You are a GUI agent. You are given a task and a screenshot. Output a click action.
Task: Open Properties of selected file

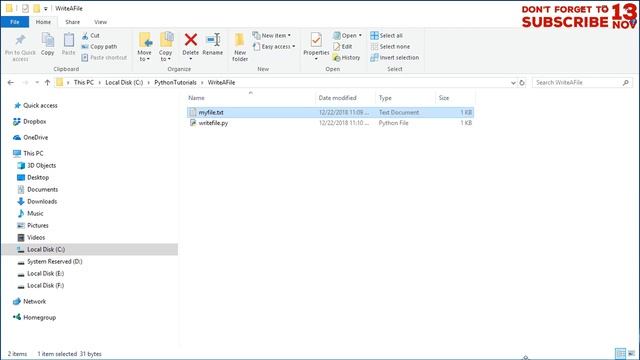316,47
